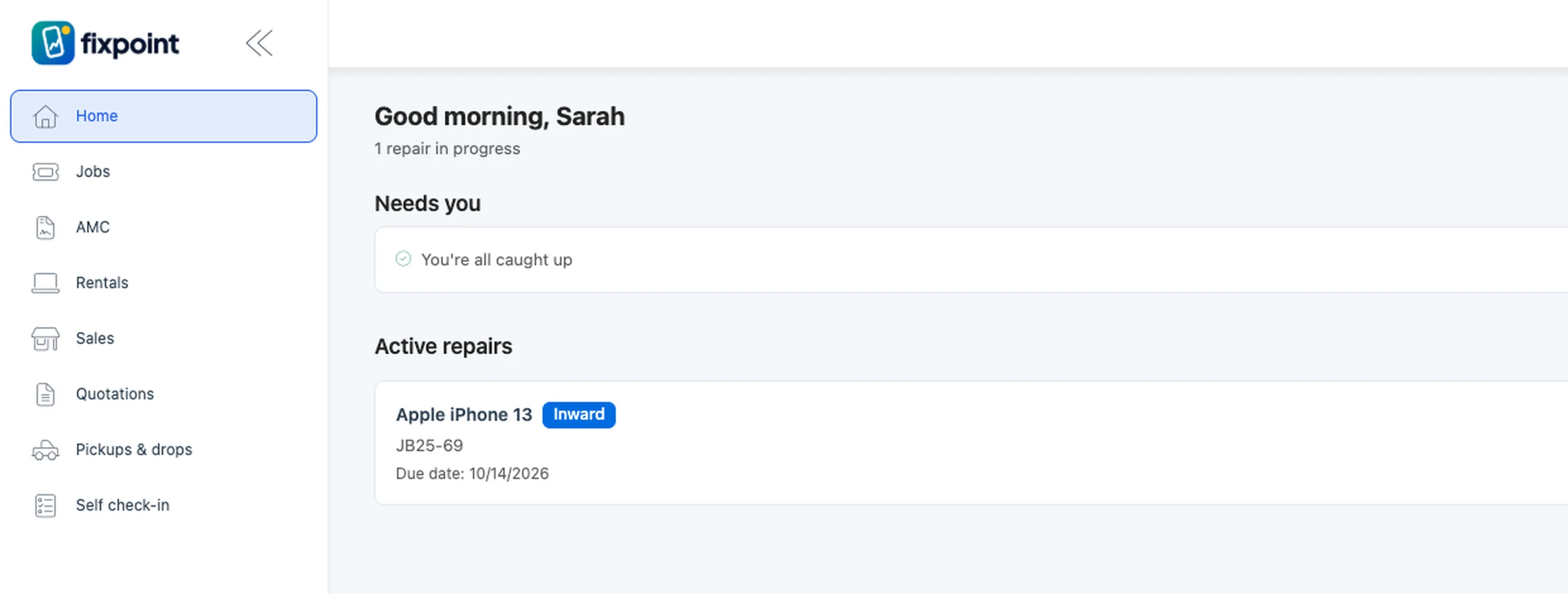Click the "Needs you" heading

tap(427, 203)
